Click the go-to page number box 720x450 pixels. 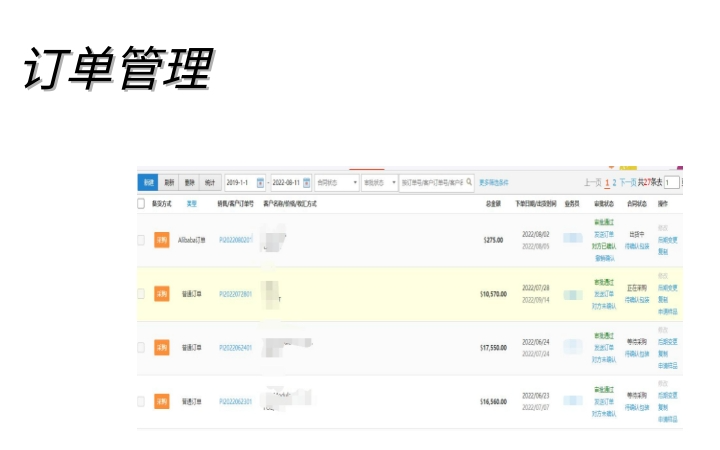pos(671,182)
